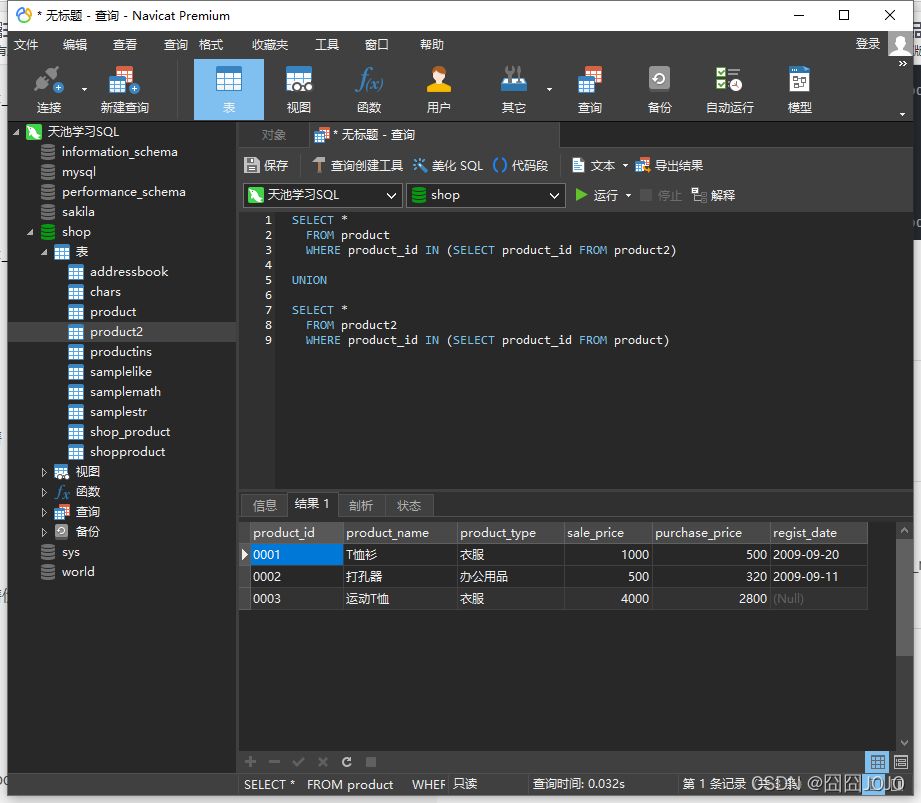Image resolution: width=921 pixels, height=803 pixels.
Task: Click the 导出结果 export result icon
Action: 669,166
